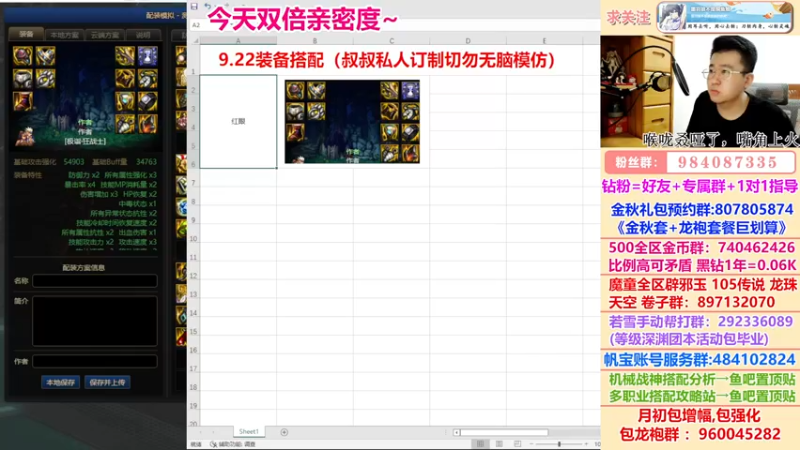Screen dimensions: 800x450
Task: Focus the 名称 input field
Action: (95, 281)
